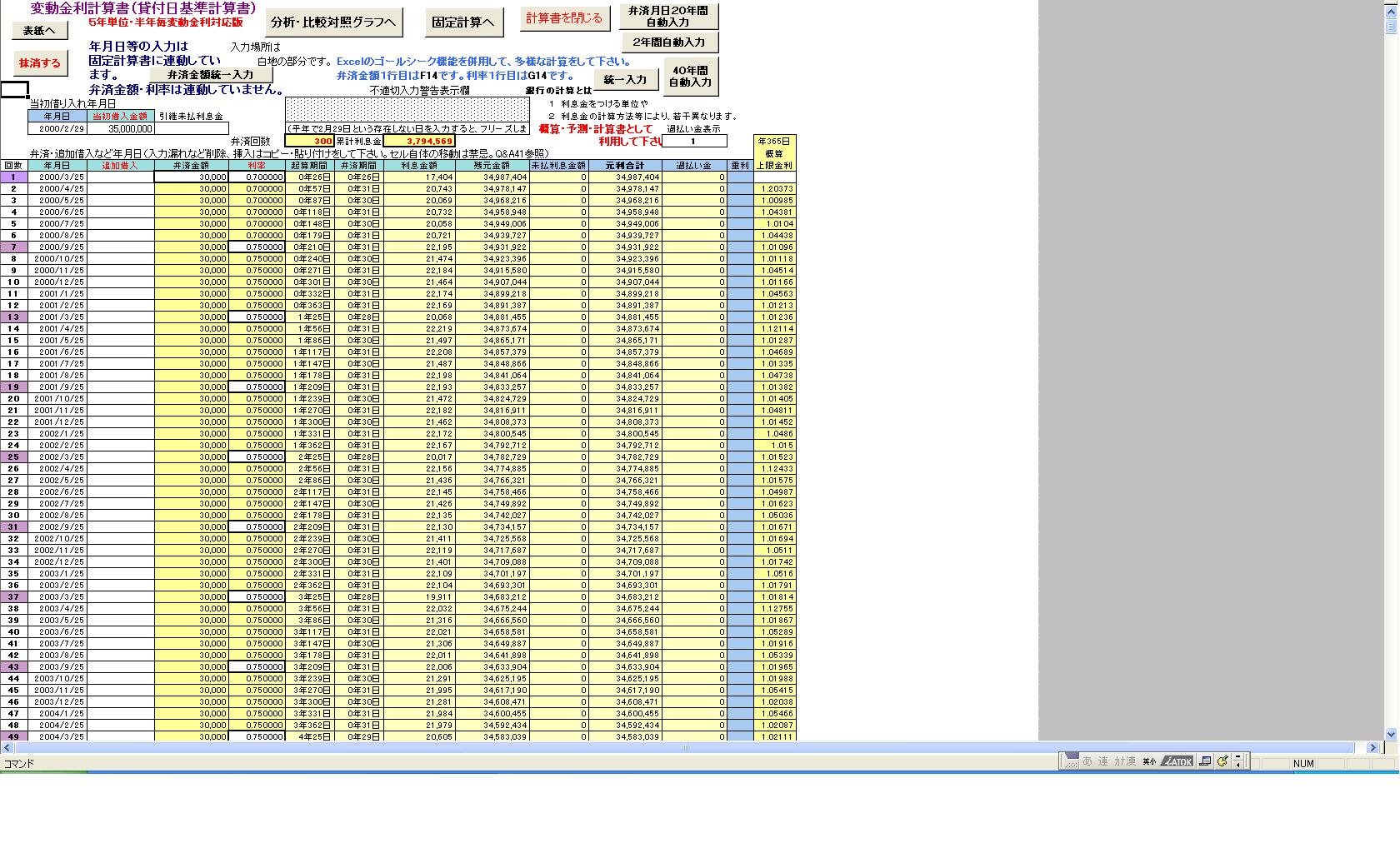Click the か漢 input method indicator

tap(1125, 761)
